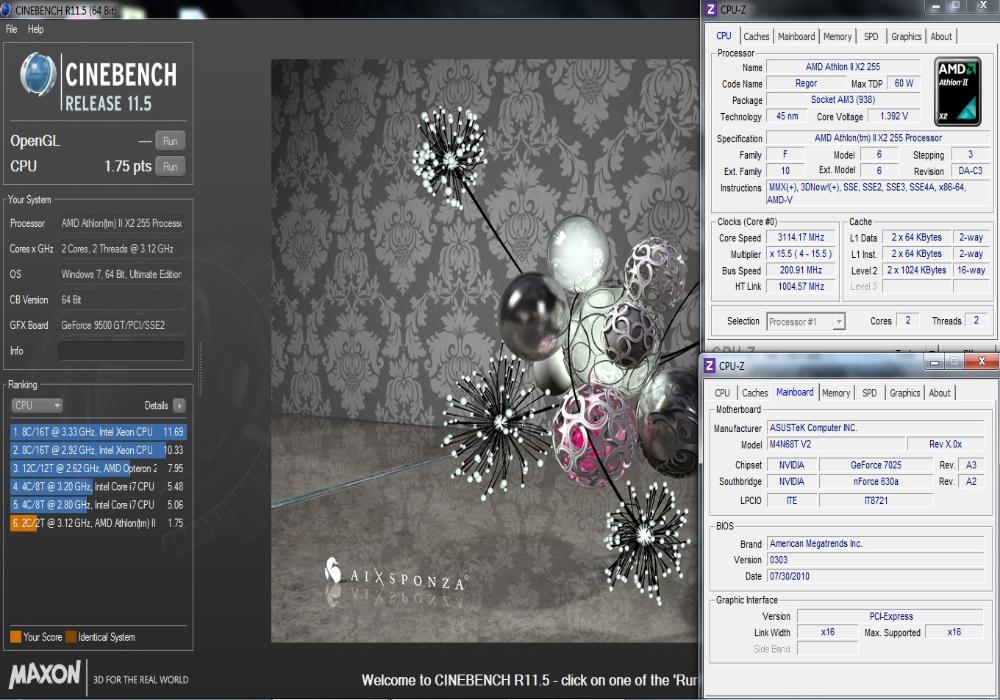Select ranking row 2 Xeon 2.92GHz
The image size is (1000, 700).
(x=98, y=450)
